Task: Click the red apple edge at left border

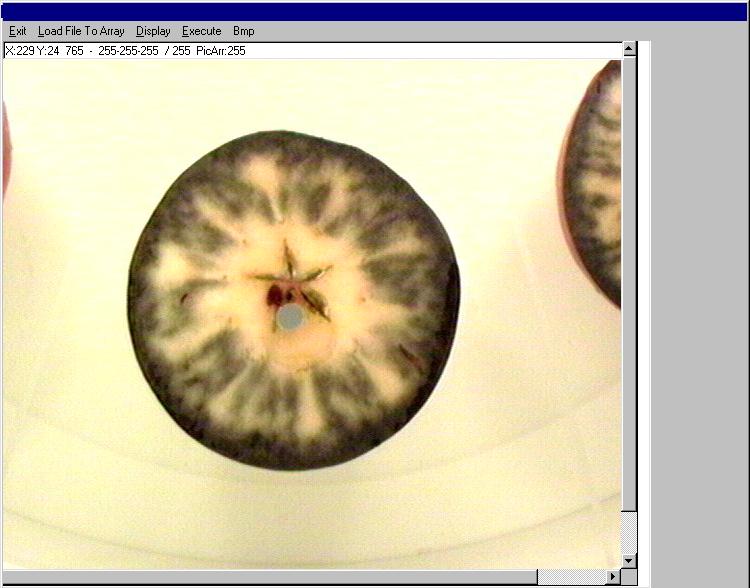Action: [x=5, y=150]
